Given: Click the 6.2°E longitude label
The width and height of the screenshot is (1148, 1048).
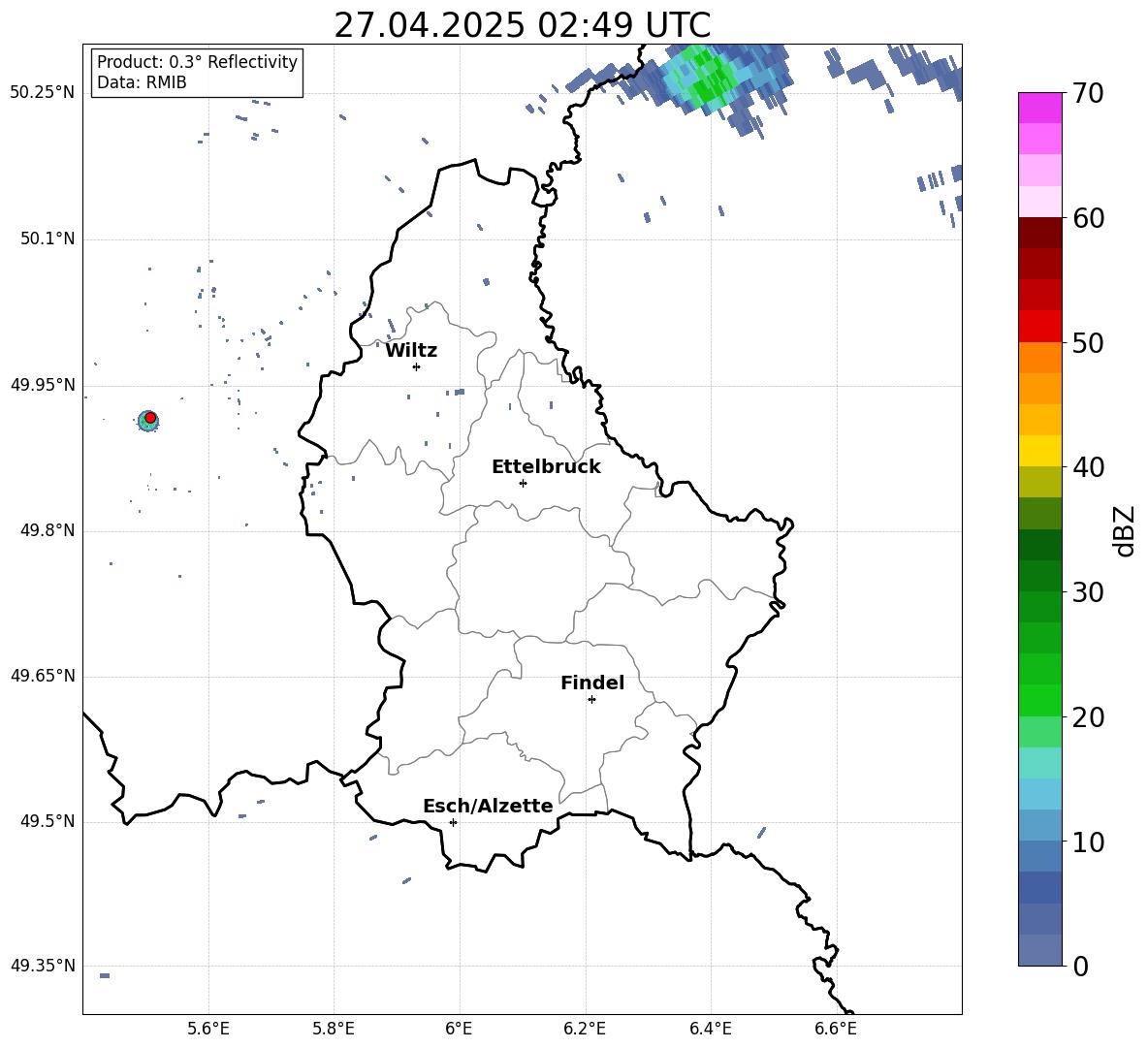Looking at the screenshot, I should tap(585, 1029).
